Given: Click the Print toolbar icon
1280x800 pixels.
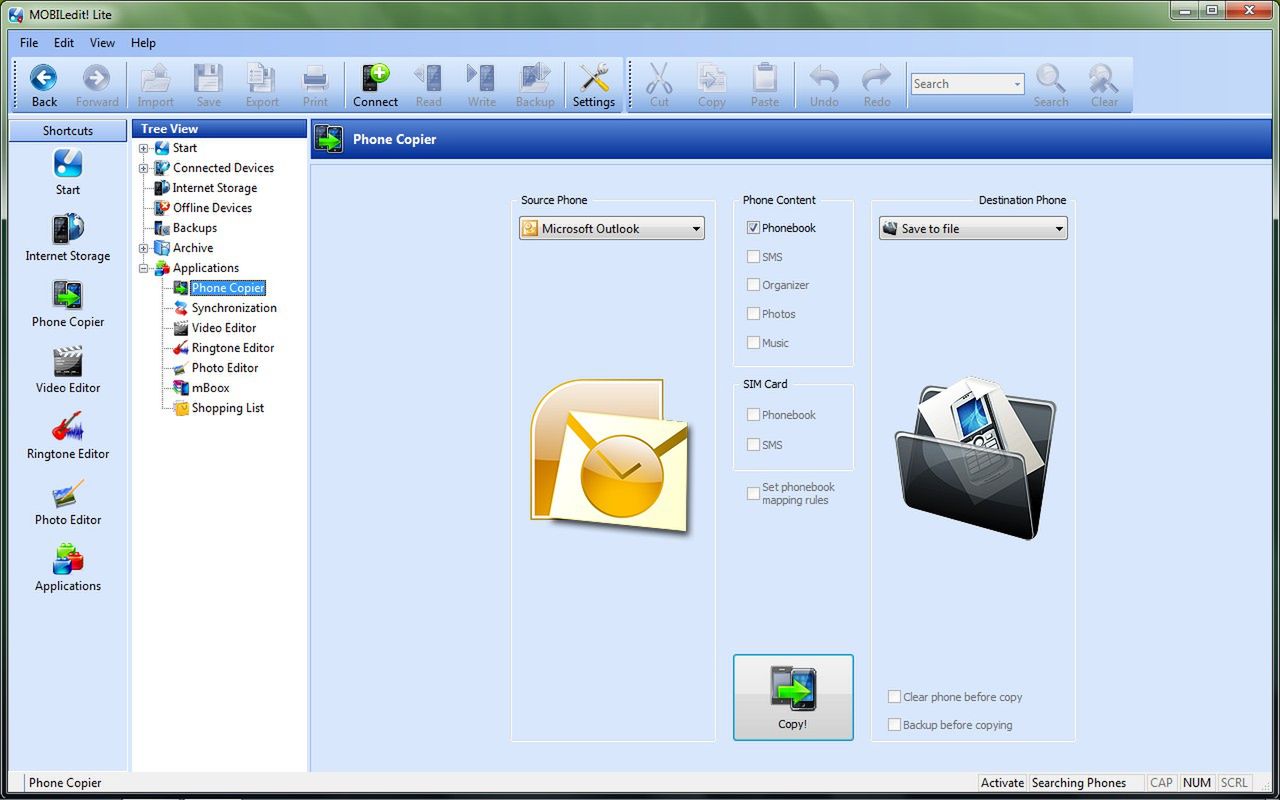Looking at the screenshot, I should click(x=315, y=85).
